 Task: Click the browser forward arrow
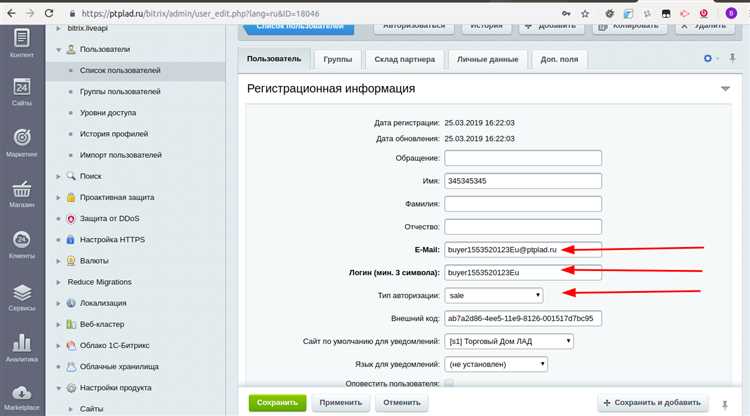30,13
